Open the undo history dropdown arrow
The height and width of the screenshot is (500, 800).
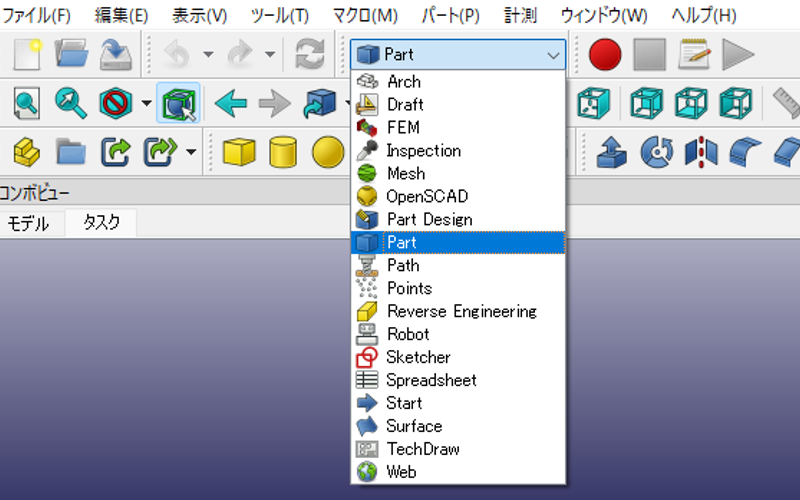click(208, 54)
